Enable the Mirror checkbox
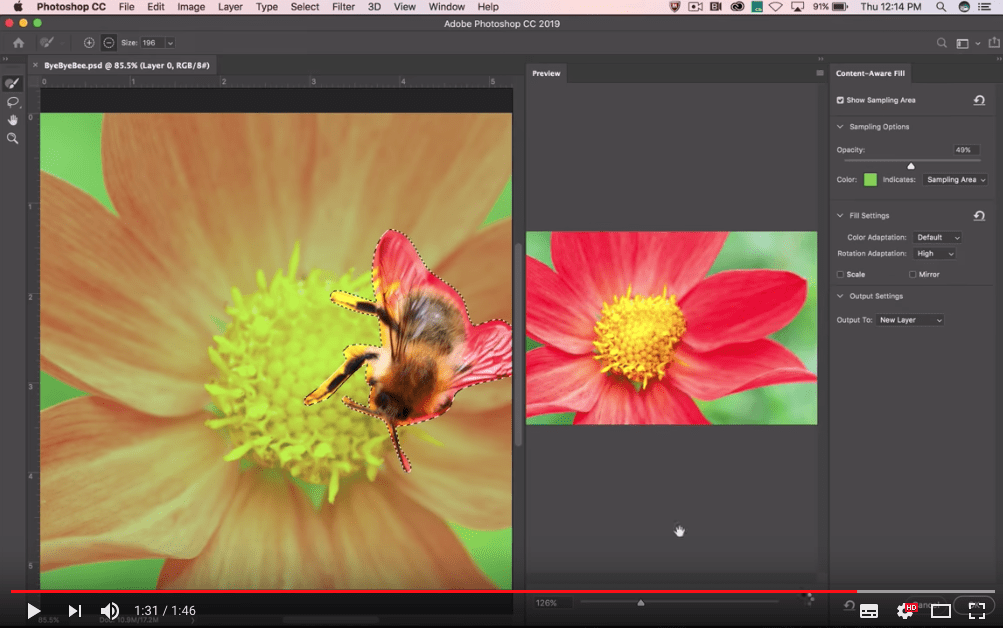1003x628 pixels. tap(912, 274)
